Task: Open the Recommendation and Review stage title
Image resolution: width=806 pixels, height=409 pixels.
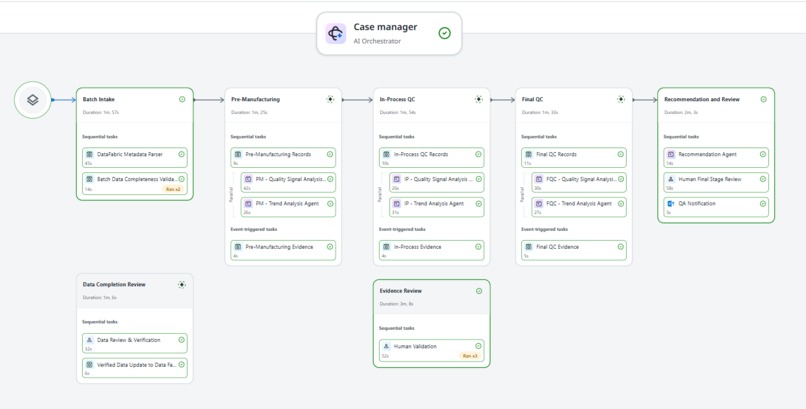Action: coord(702,99)
